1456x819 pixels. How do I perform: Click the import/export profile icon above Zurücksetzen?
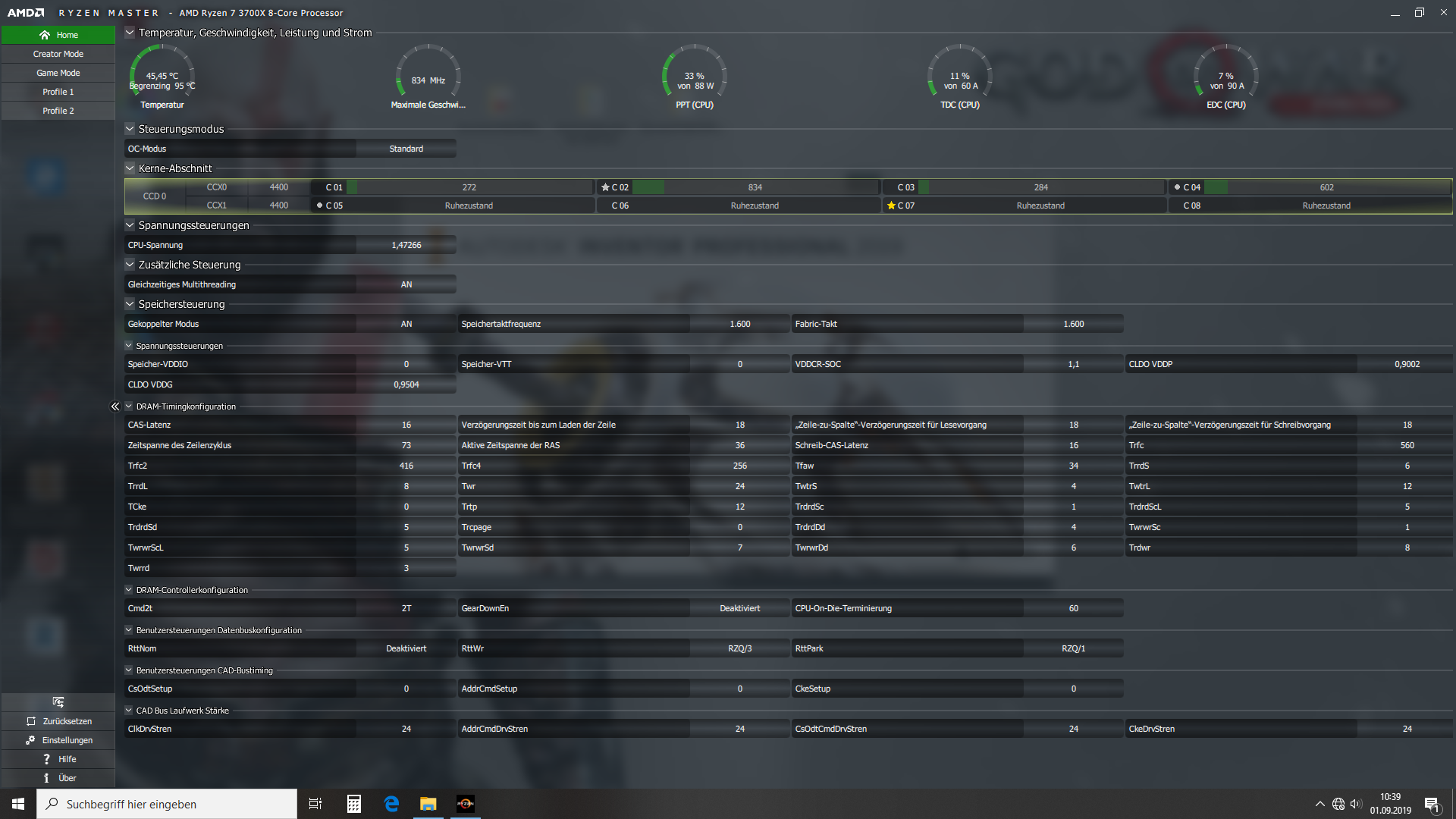coord(58,702)
